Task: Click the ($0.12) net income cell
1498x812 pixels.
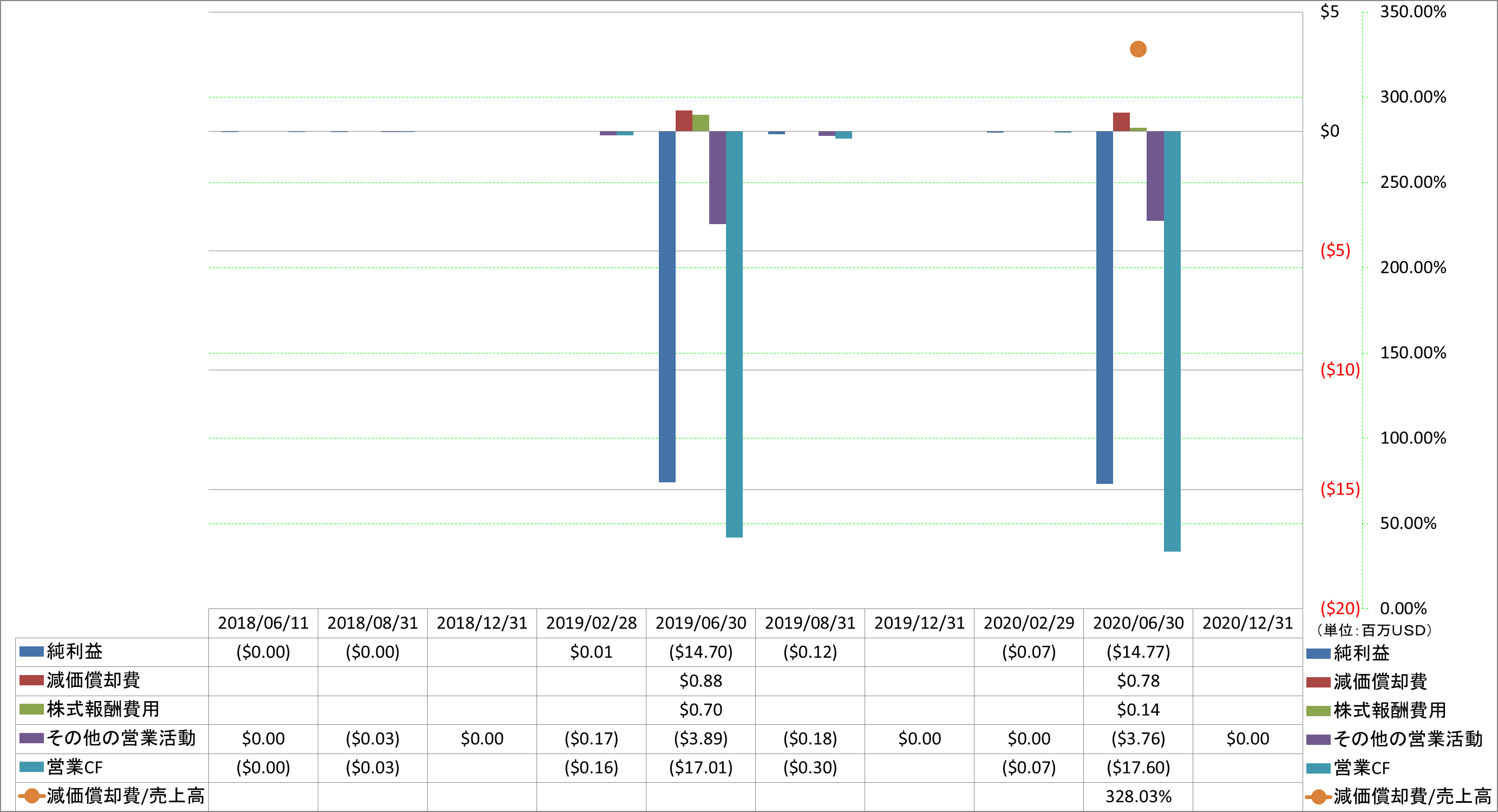Action: pyautogui.click(x=810, y=652)
